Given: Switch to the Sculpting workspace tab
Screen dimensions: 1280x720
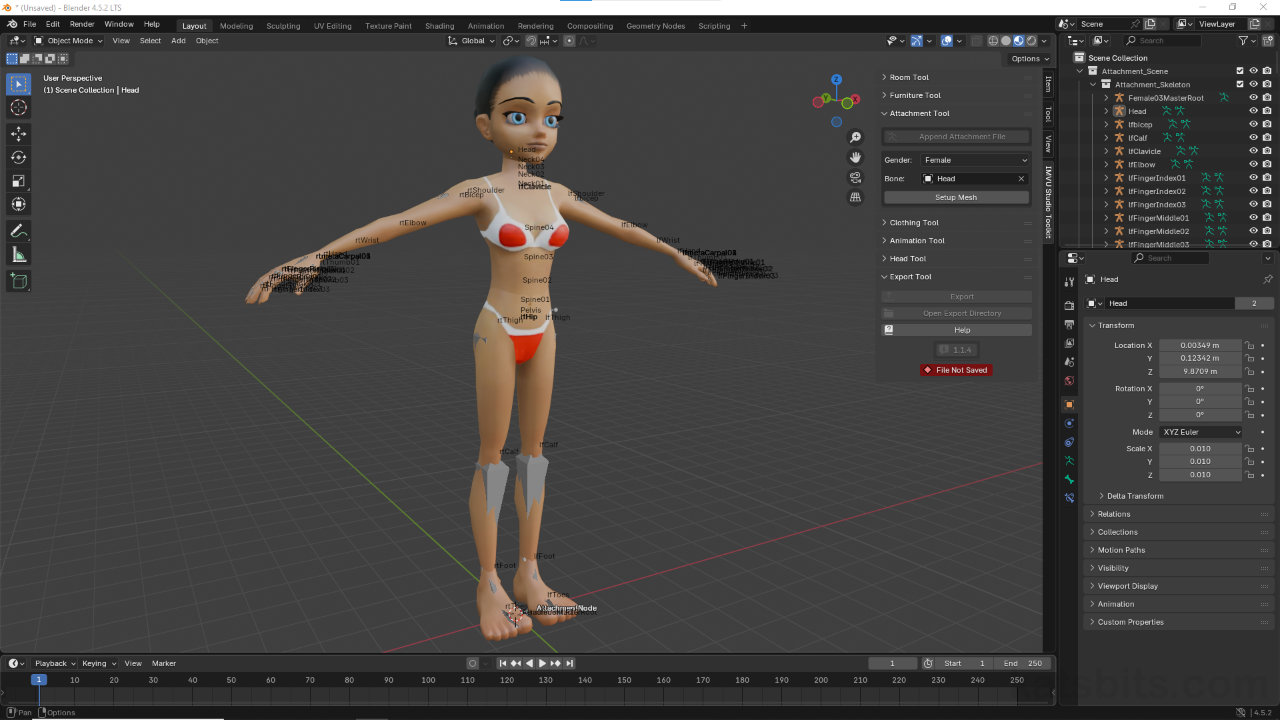Looking at the screenshot, I should [x=283, y=26].
